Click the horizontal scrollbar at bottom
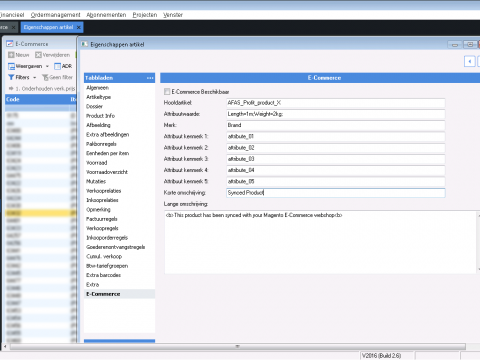Viewport: 480px width, 360px height. point(237,347)
